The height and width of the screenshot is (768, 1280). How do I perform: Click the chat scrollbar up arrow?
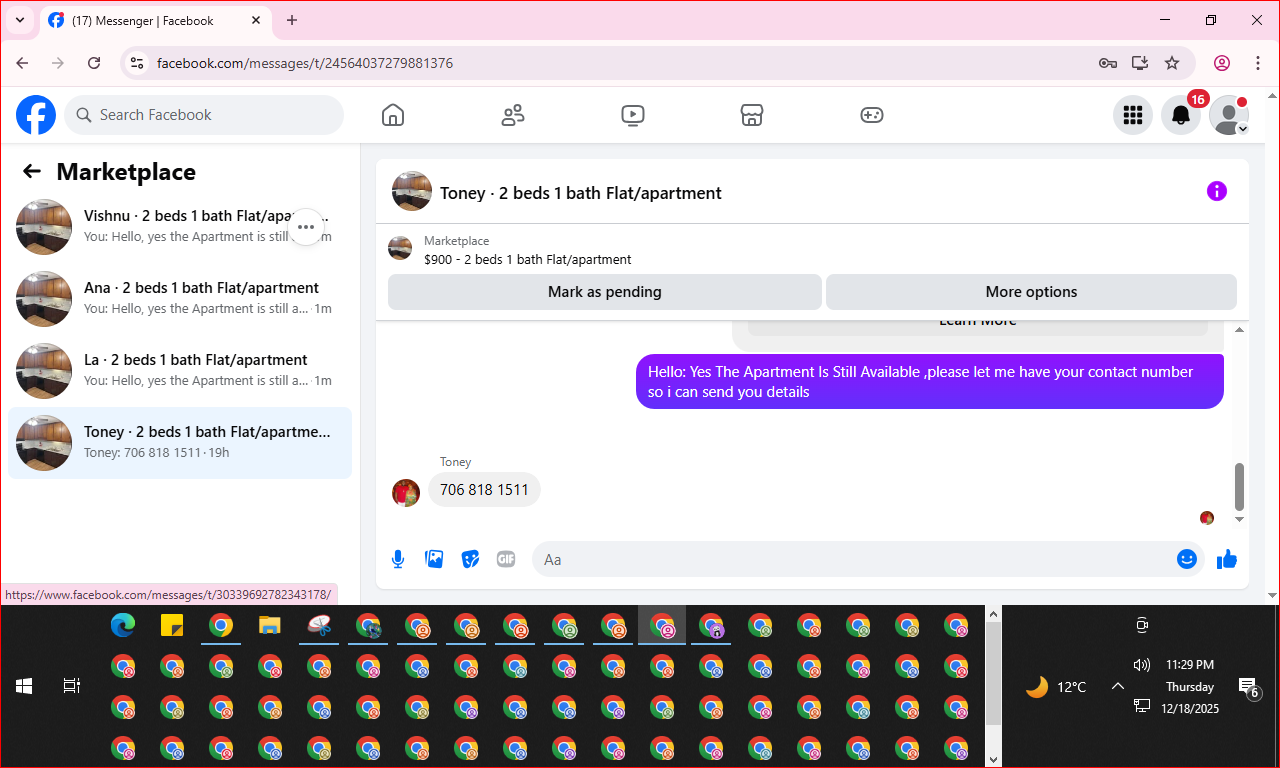[x=1240, y=329]
